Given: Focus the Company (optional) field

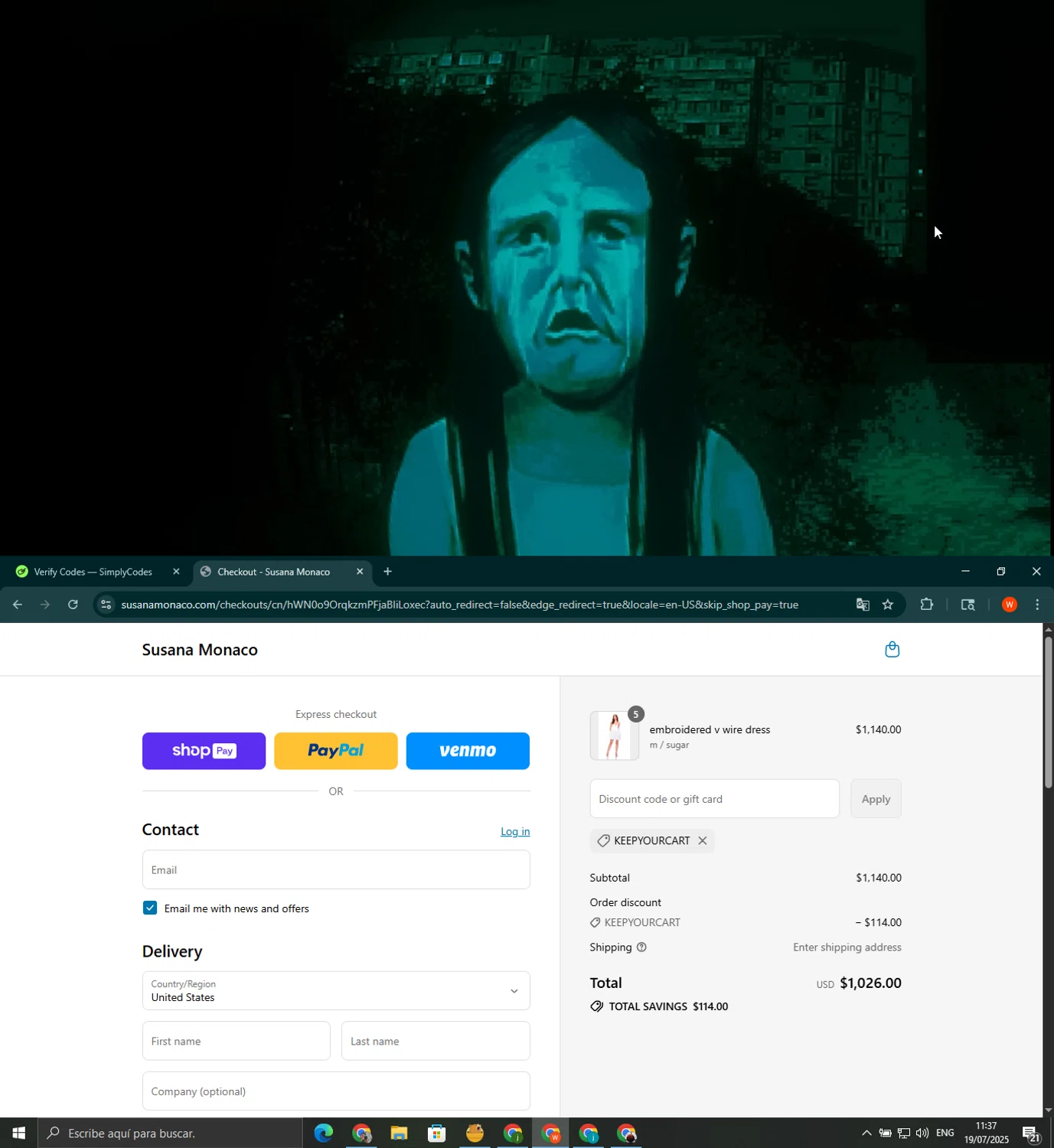Looking at the screenshot, I should pos(336,1091).
